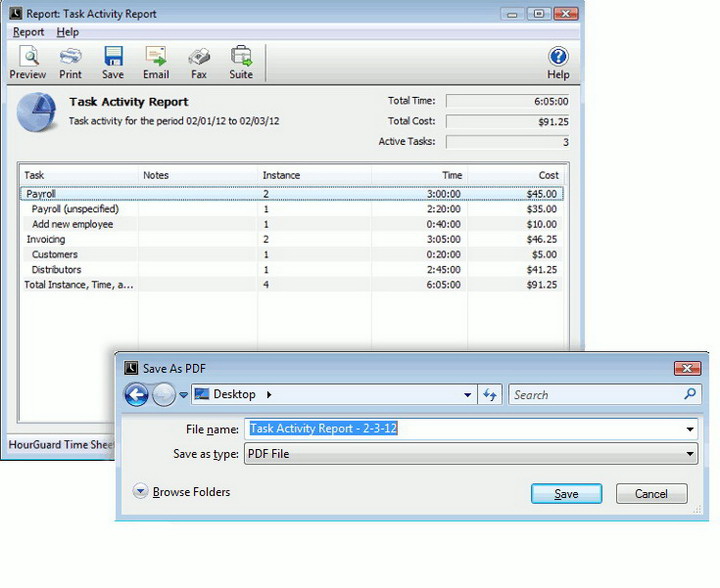Screen dimensions: 720x588
Task: Sort by the Cost column header
Action: pyautogui.click(x=517, y=175)
